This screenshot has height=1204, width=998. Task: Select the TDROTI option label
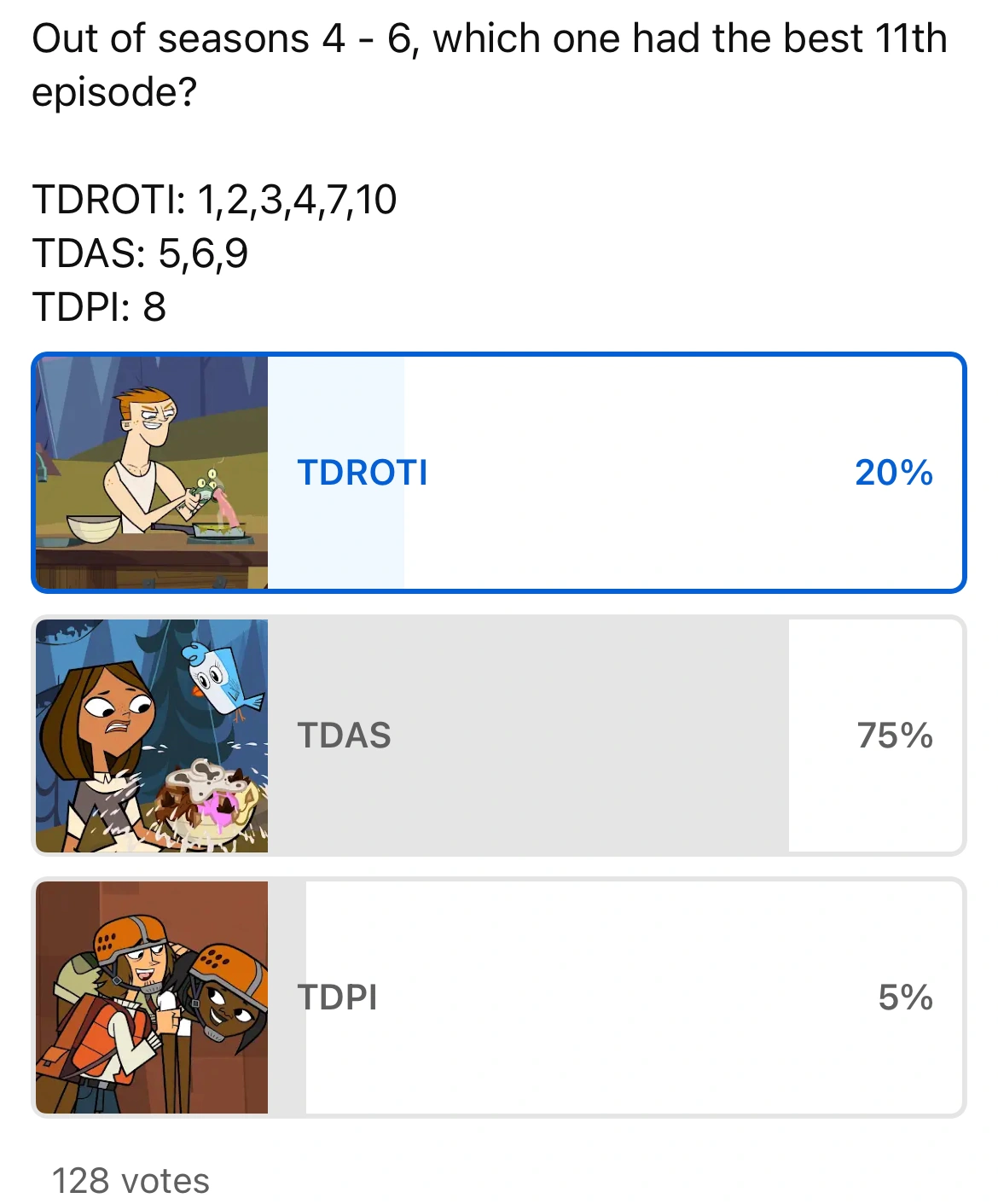tap(363, 473)
